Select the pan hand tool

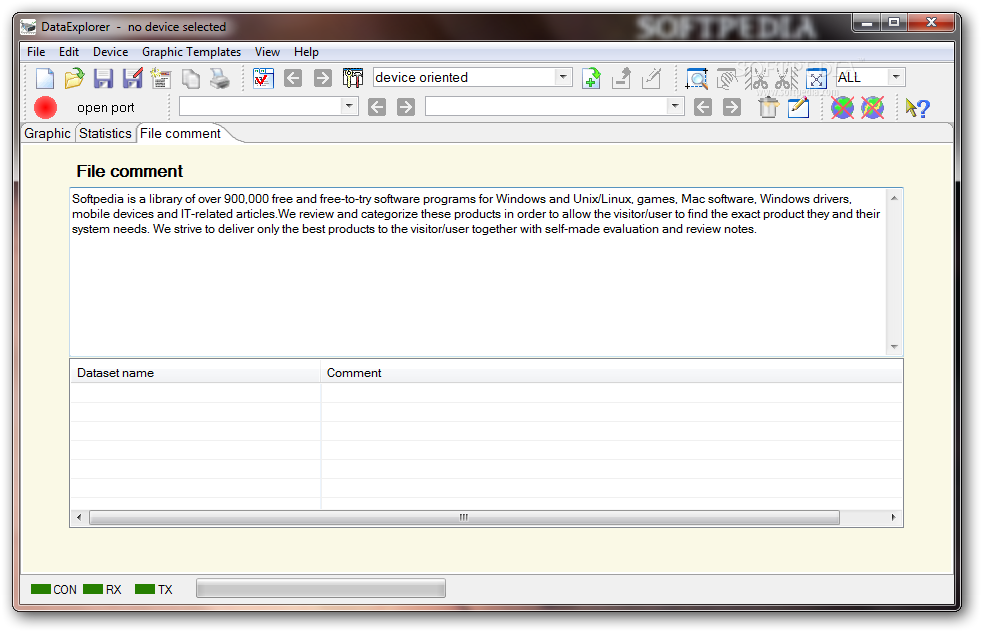[726, 79]
